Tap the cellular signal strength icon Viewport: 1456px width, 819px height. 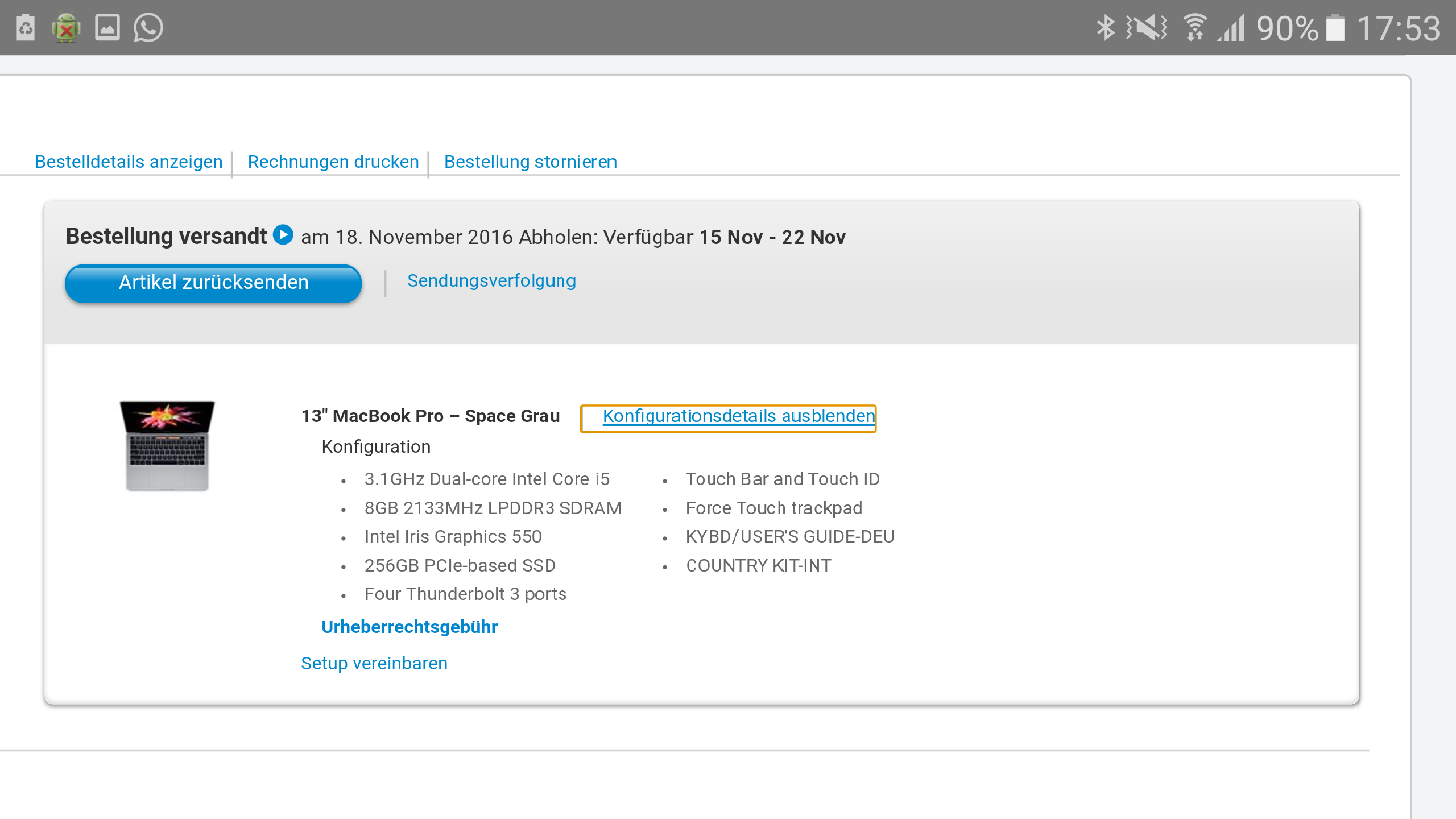[x=1231, y=28]
